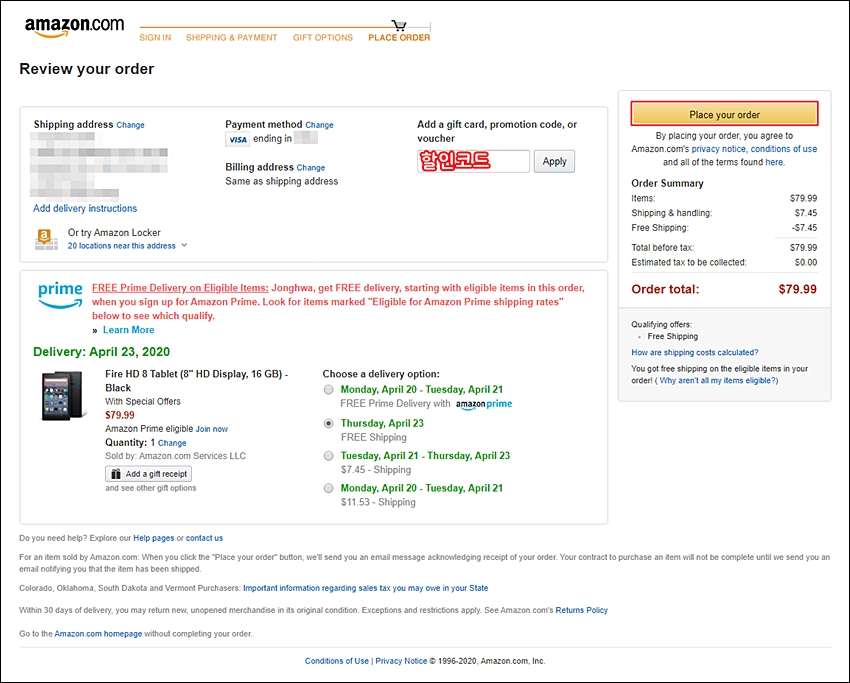Screen dimensions: 850x683
Task: Open footer Conditions of Use link
Action: [x=337, y=661]
